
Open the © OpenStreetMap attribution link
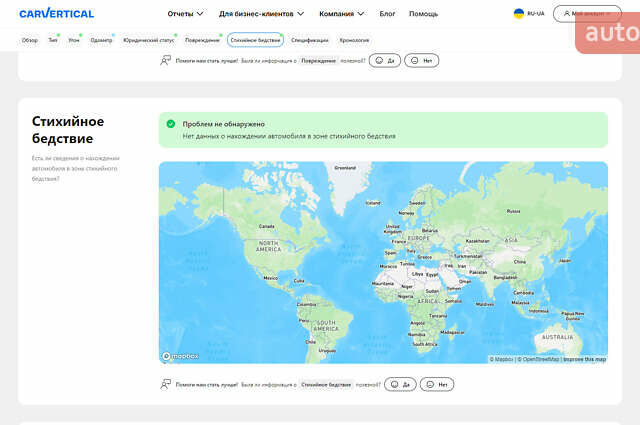click(x=538, y=359)
